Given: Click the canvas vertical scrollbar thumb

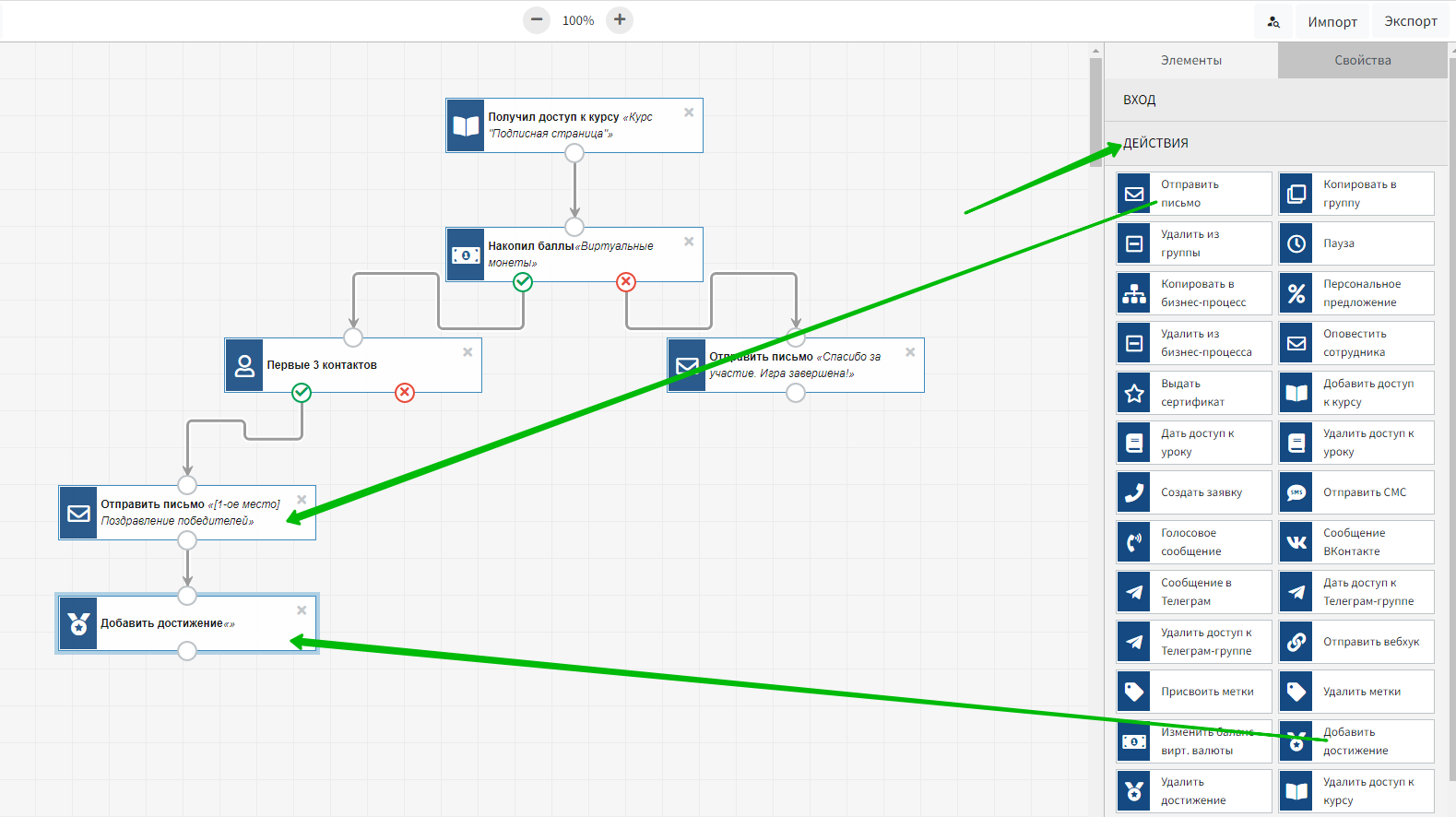Looking at the screenshot, I should 1095,111.
